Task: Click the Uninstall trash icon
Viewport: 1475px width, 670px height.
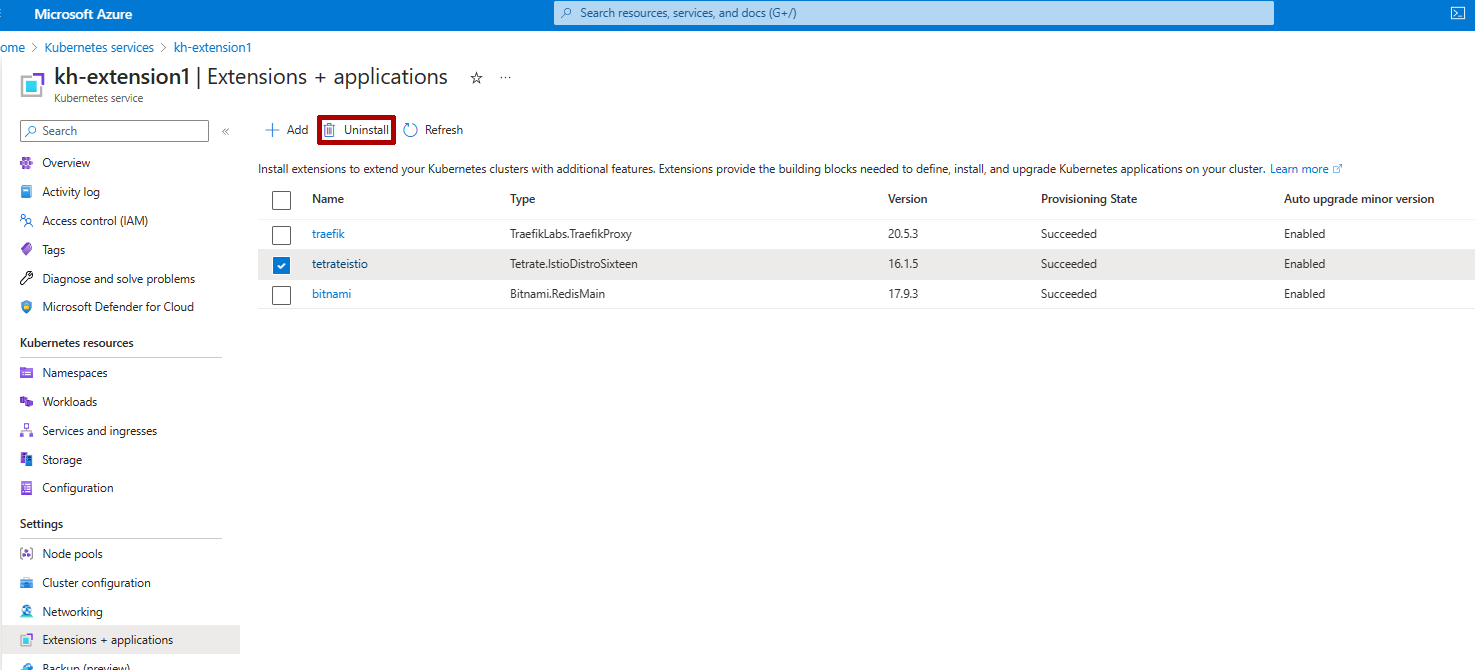Action: point(329,130)
